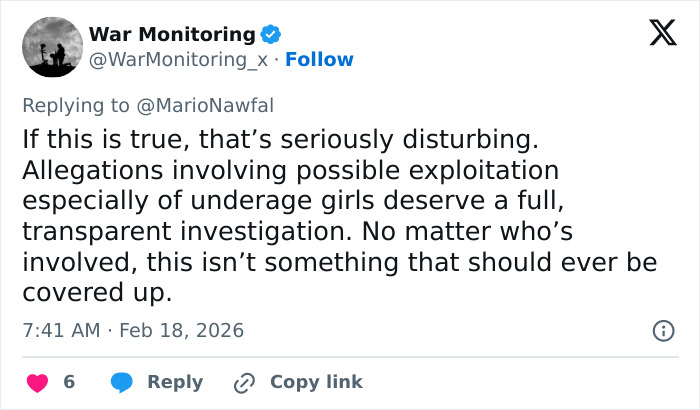
Task: Follow the War Monitoring account
Action: tap(319, 60)
